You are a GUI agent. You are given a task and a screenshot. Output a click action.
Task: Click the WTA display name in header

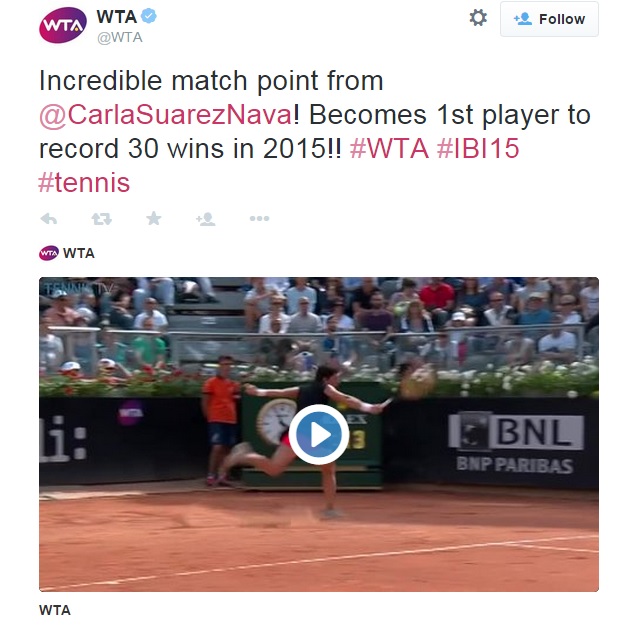[116, 17]
